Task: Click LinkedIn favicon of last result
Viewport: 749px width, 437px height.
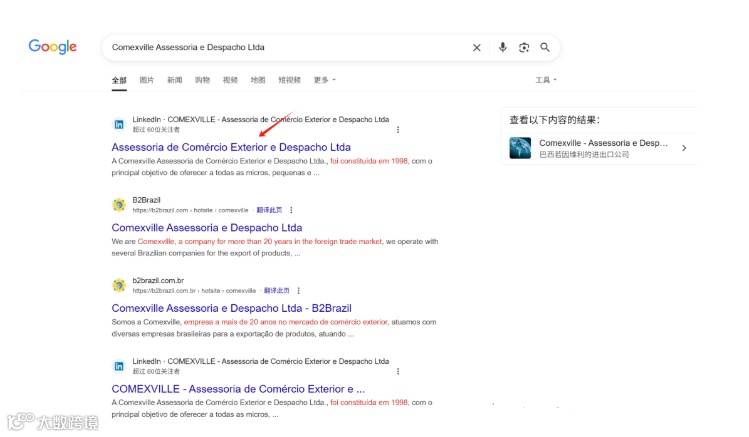Action: point(119,366)
